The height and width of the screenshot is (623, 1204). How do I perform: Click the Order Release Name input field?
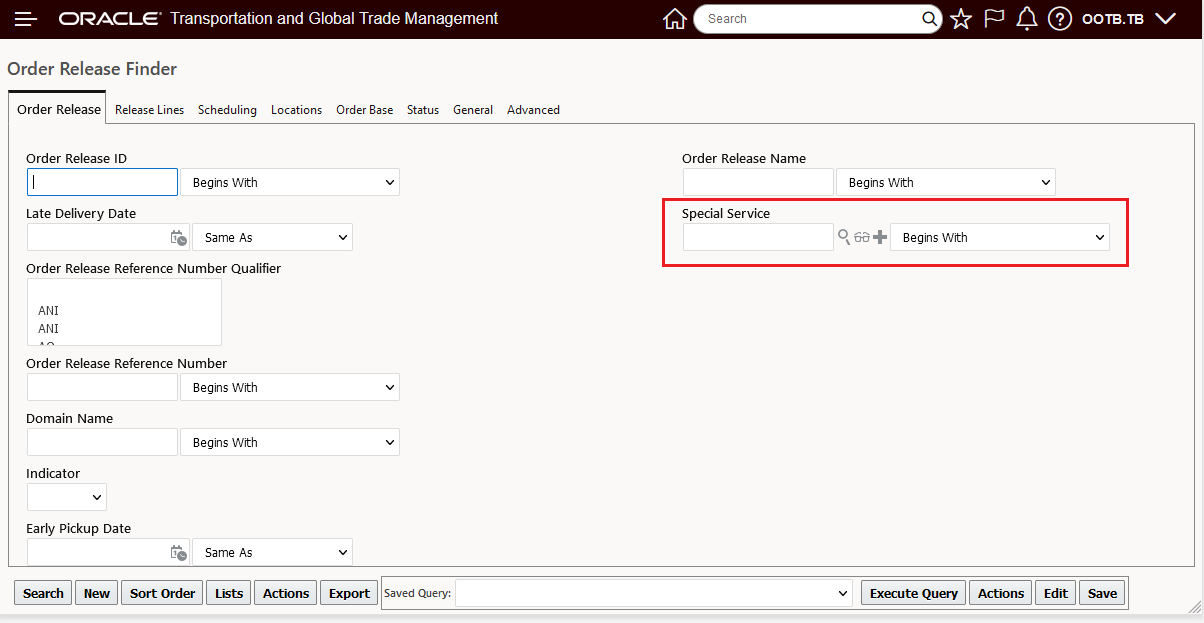point(758,182)
